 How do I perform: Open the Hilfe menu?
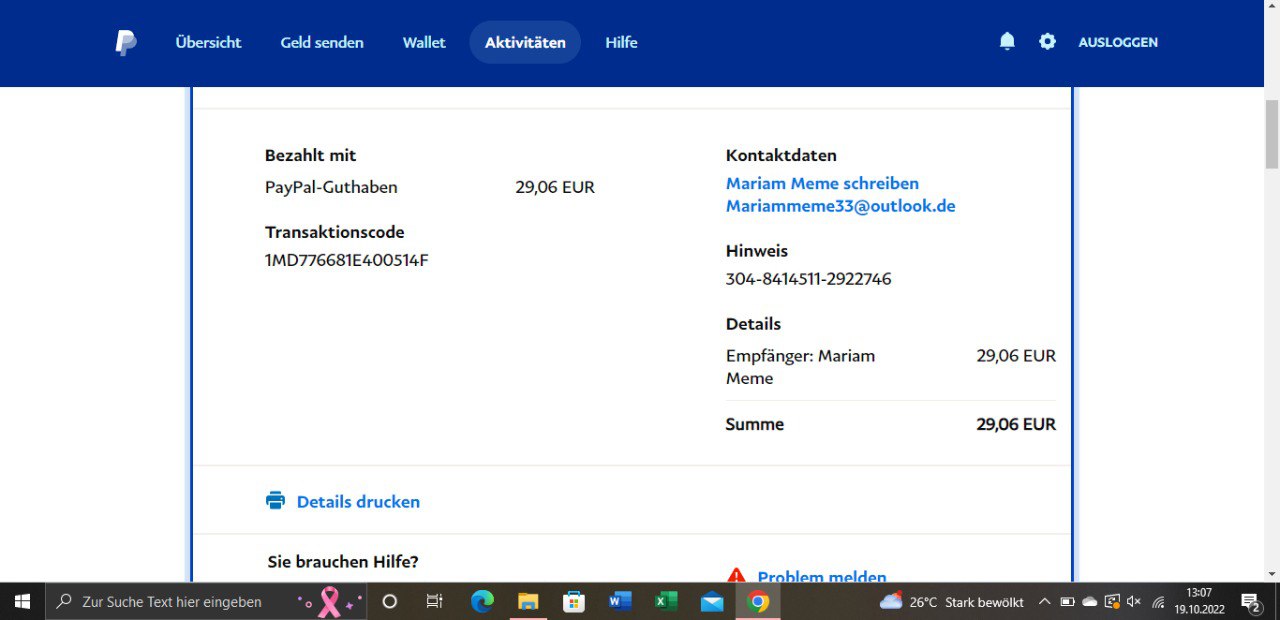point(621,42)
